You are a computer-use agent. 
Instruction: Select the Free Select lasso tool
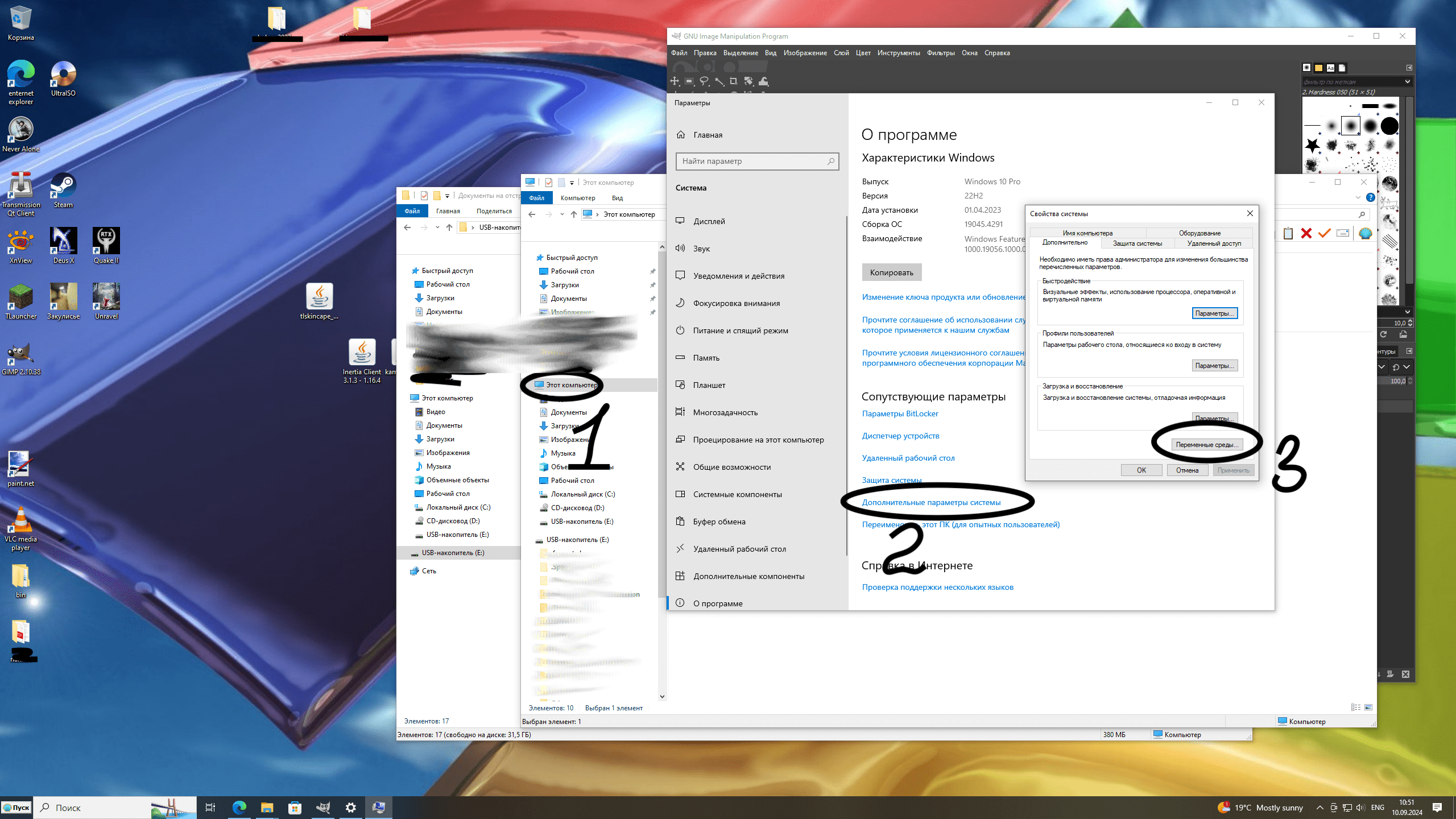(704, 81)
